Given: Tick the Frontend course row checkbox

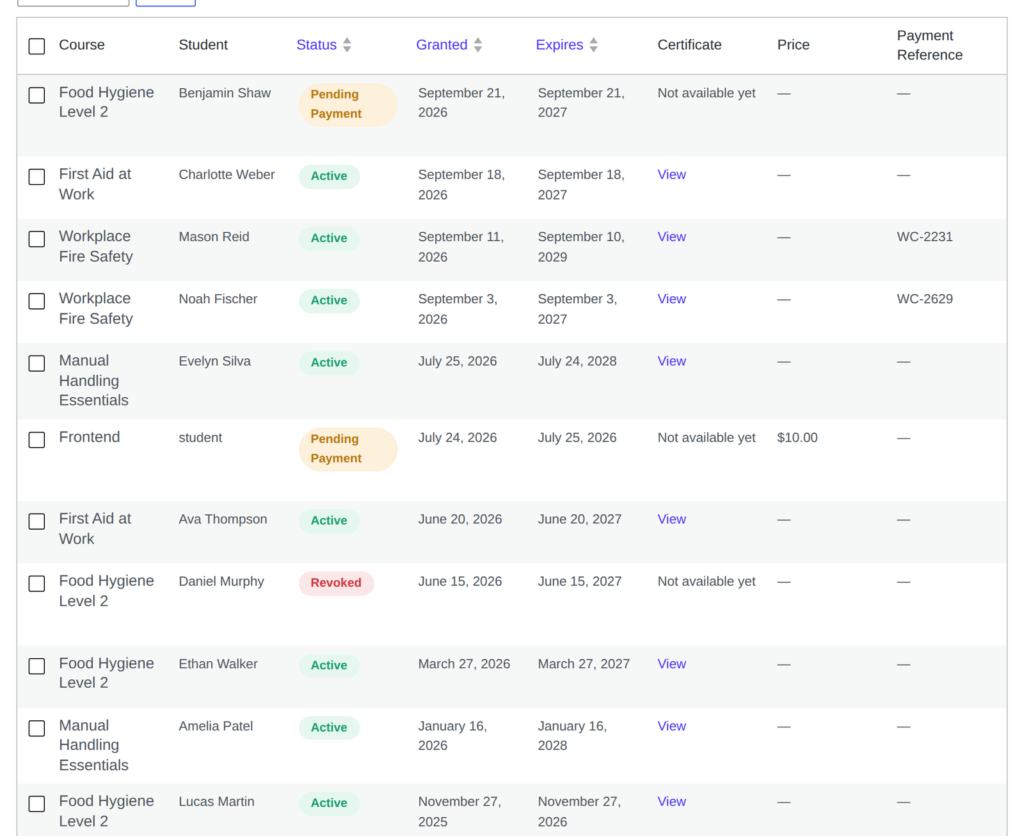Looking at the screenshot, I should [x=37, y=440].
